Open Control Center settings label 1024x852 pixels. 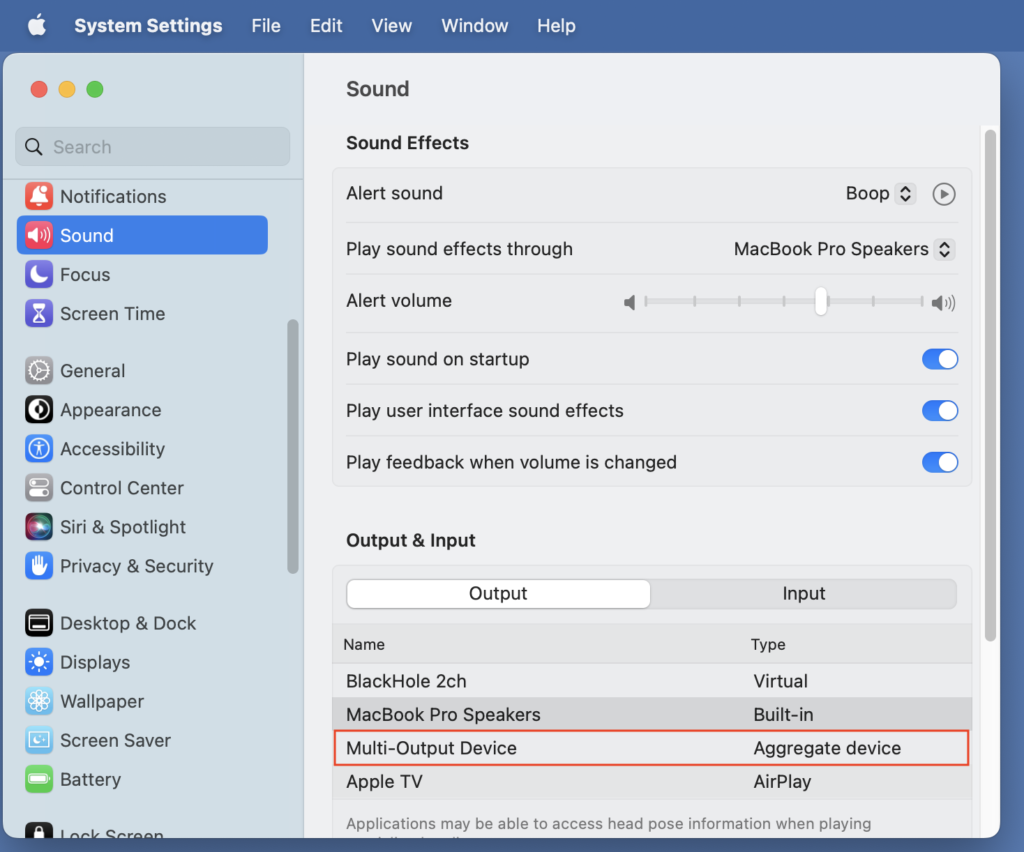(x=121, y=488)
